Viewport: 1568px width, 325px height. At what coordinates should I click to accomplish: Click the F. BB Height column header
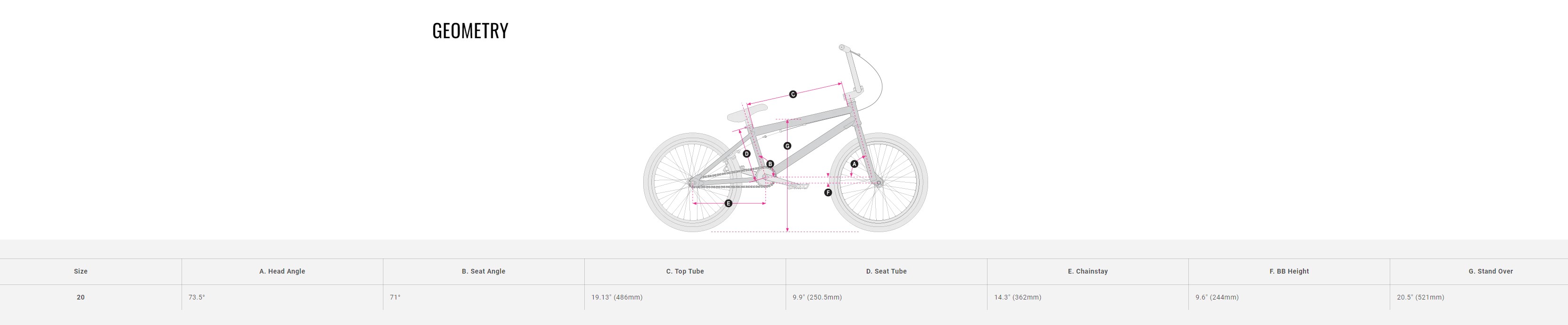tap(1289, 271)
